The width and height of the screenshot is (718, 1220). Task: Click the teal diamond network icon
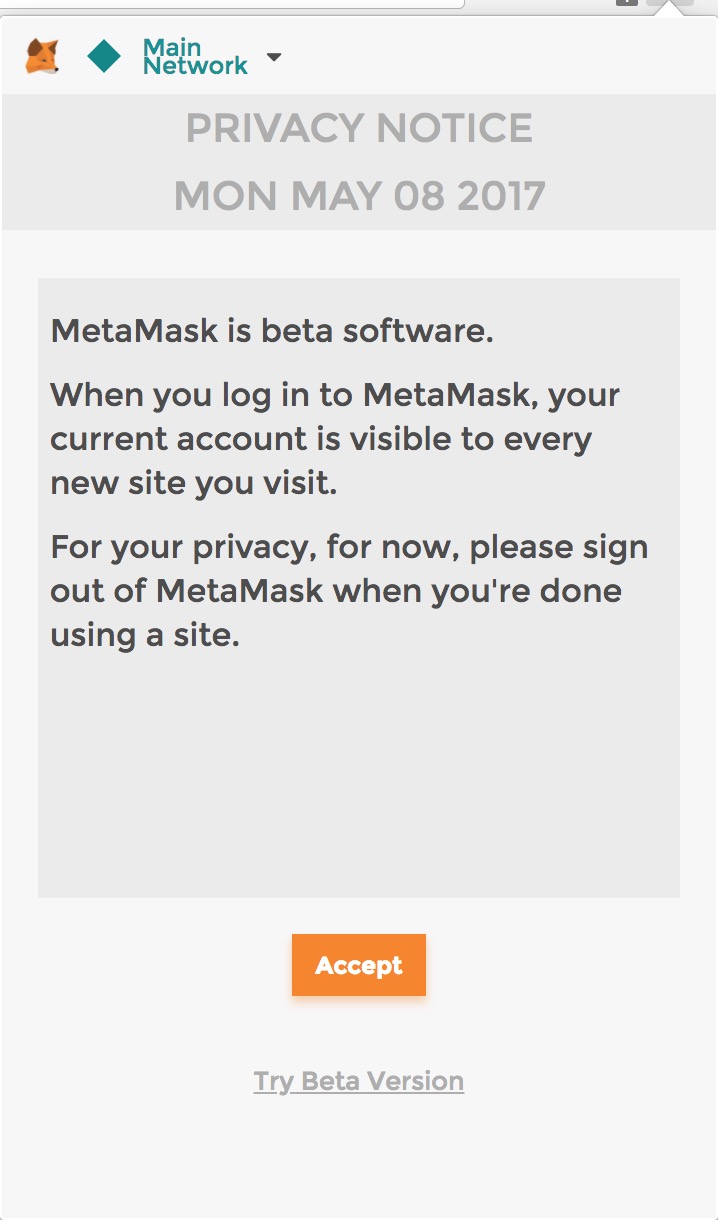pos(104,56)
